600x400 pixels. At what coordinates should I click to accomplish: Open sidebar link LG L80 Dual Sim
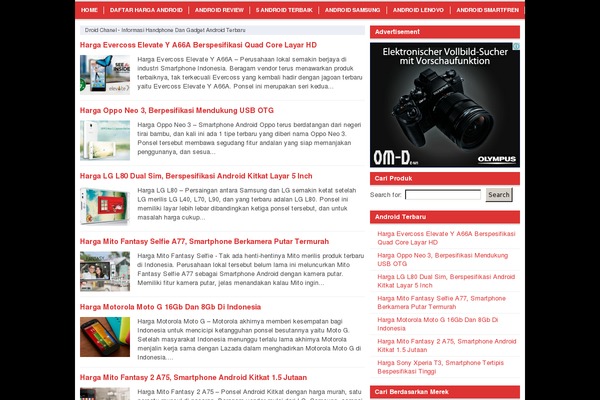(446, 281)
